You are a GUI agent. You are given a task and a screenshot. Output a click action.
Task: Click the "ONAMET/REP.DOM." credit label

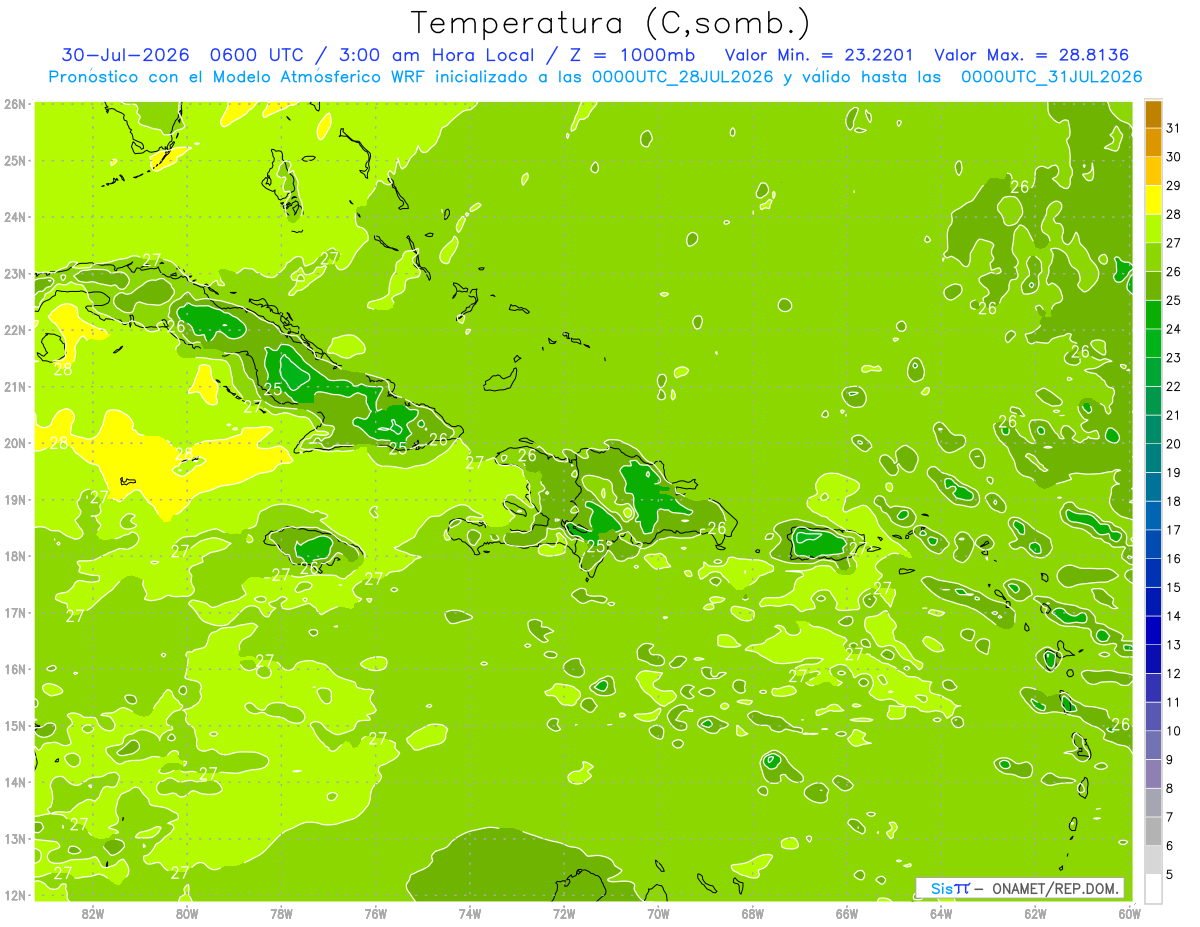pyautogui.click(x=1054, y=888)
